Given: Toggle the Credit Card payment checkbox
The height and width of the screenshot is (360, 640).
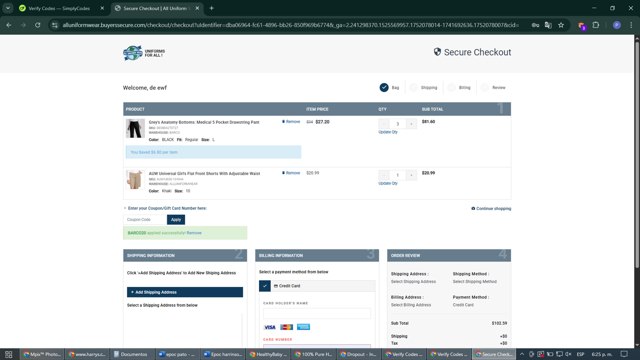Looking at the screenshot, I should (x=264, y=286).
